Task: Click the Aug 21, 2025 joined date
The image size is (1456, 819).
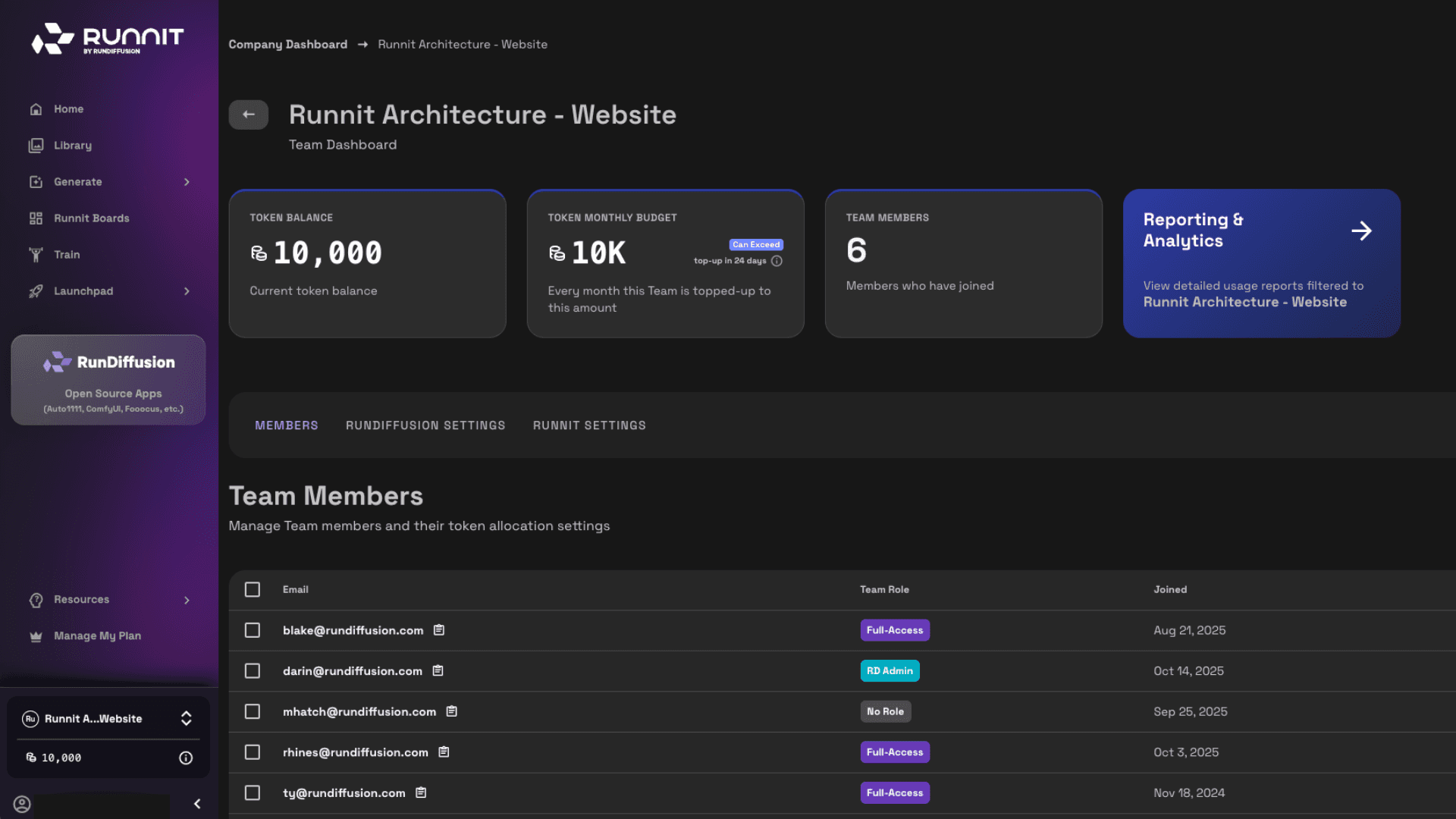Action: (1189, 630)
